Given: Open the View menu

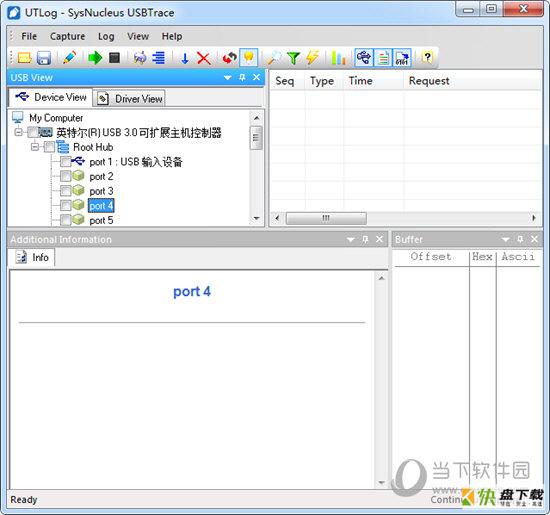Looking at the screenshot, I should point(138,36).
